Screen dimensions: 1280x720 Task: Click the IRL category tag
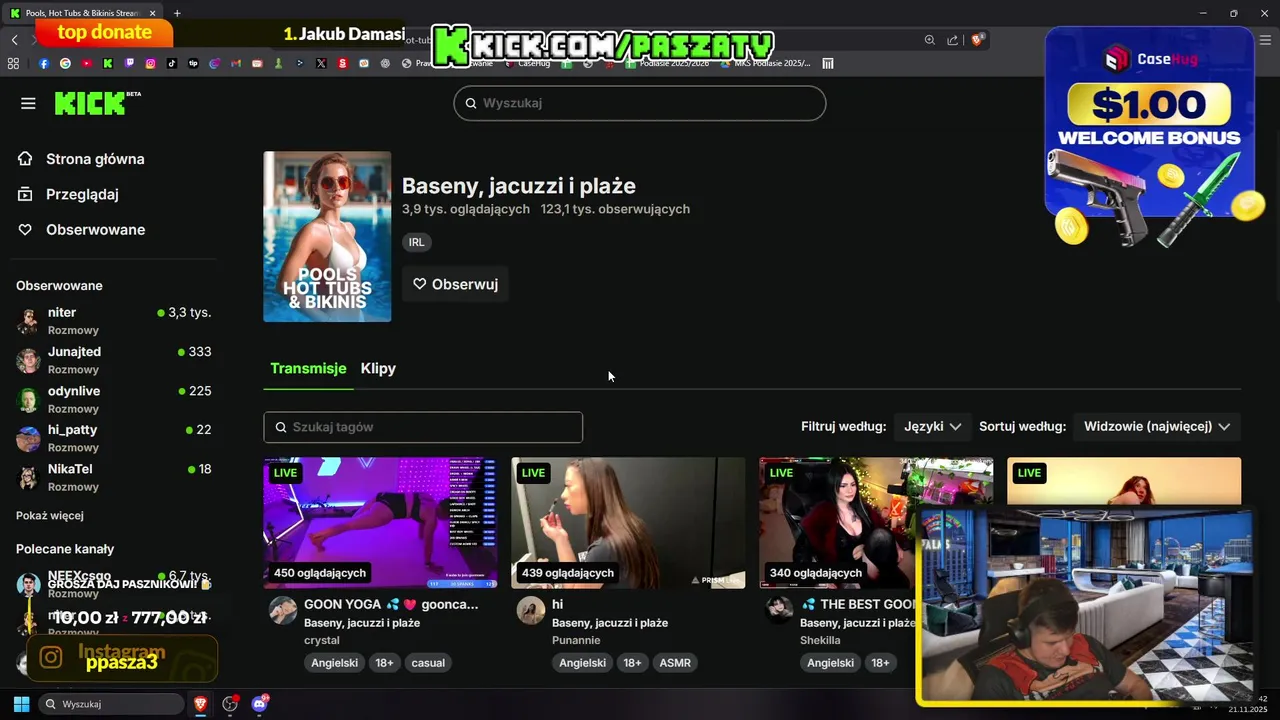tap(416, 242)
